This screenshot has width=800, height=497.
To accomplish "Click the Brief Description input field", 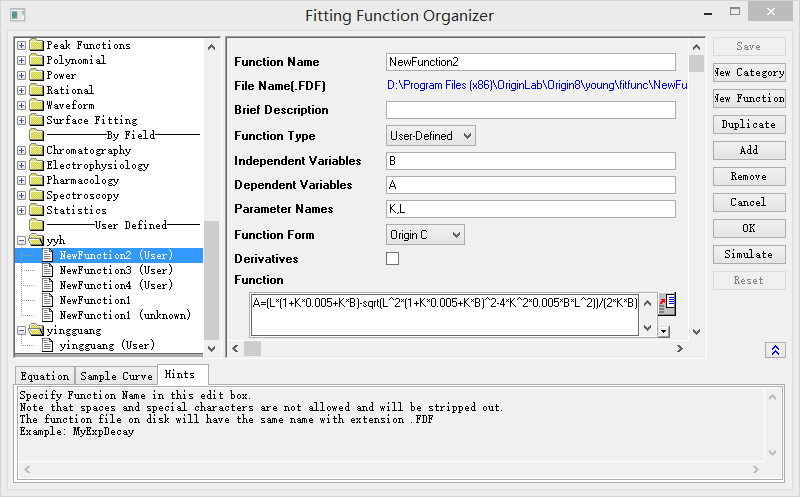I will coord(530,110).
